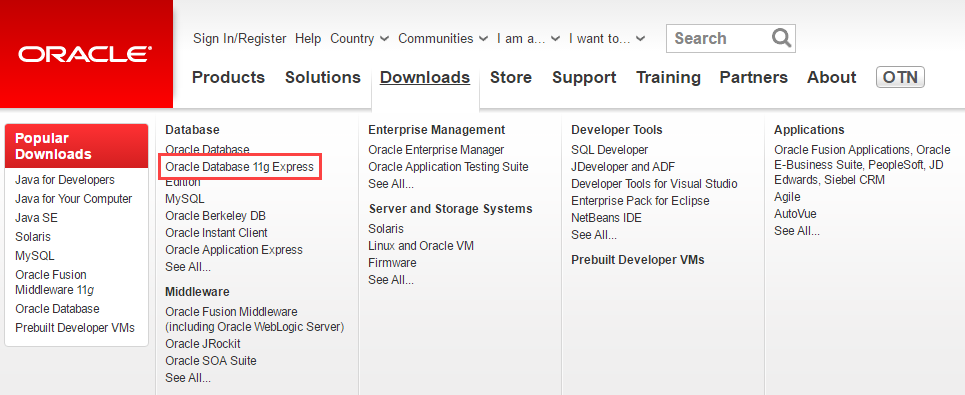Viewport: 965px width, 395px height.
Task: Open Oracle Database 11g Express link
Action: click(239, 167)
